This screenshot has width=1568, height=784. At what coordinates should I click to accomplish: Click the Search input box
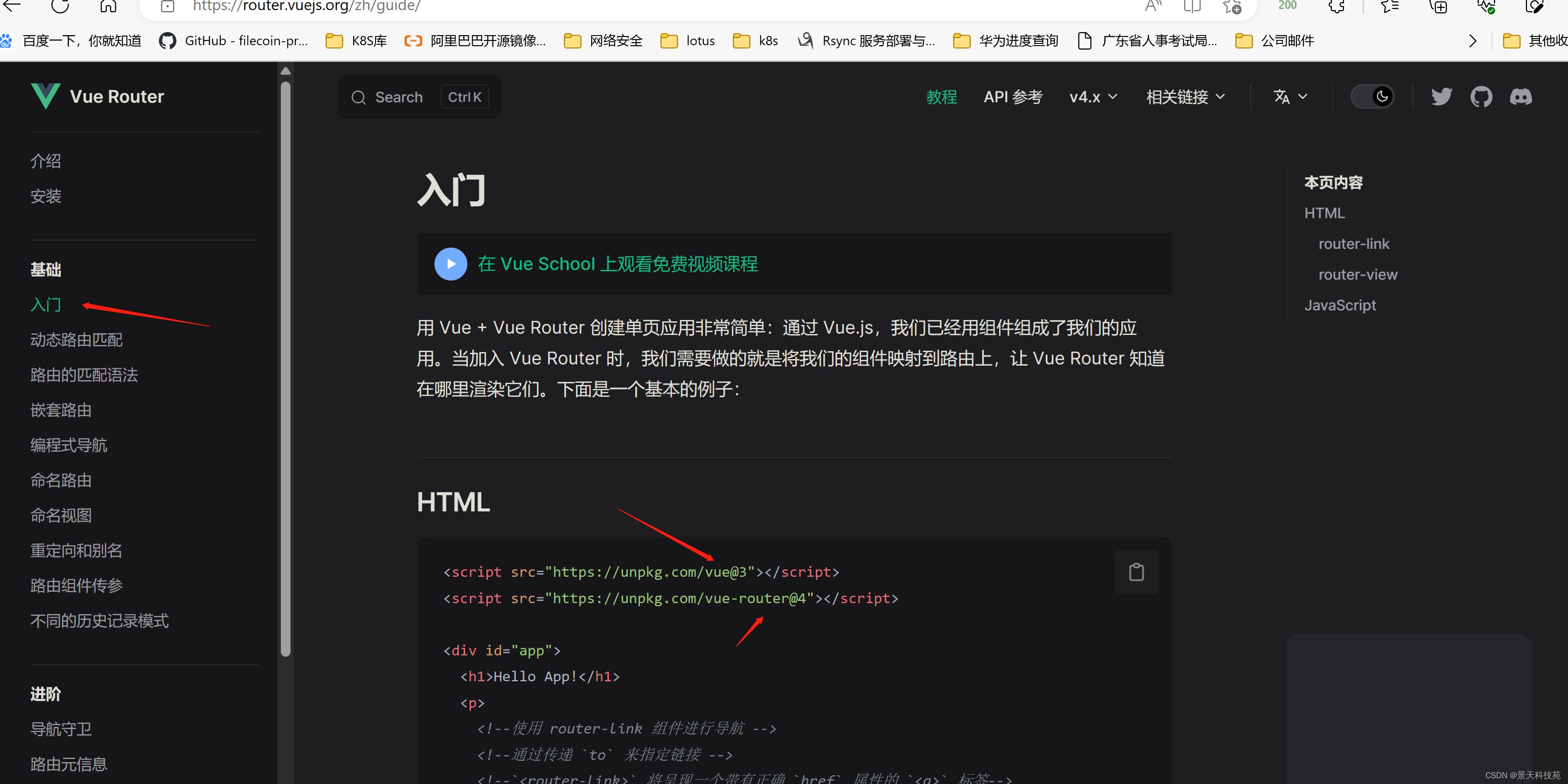click(419, 97)
